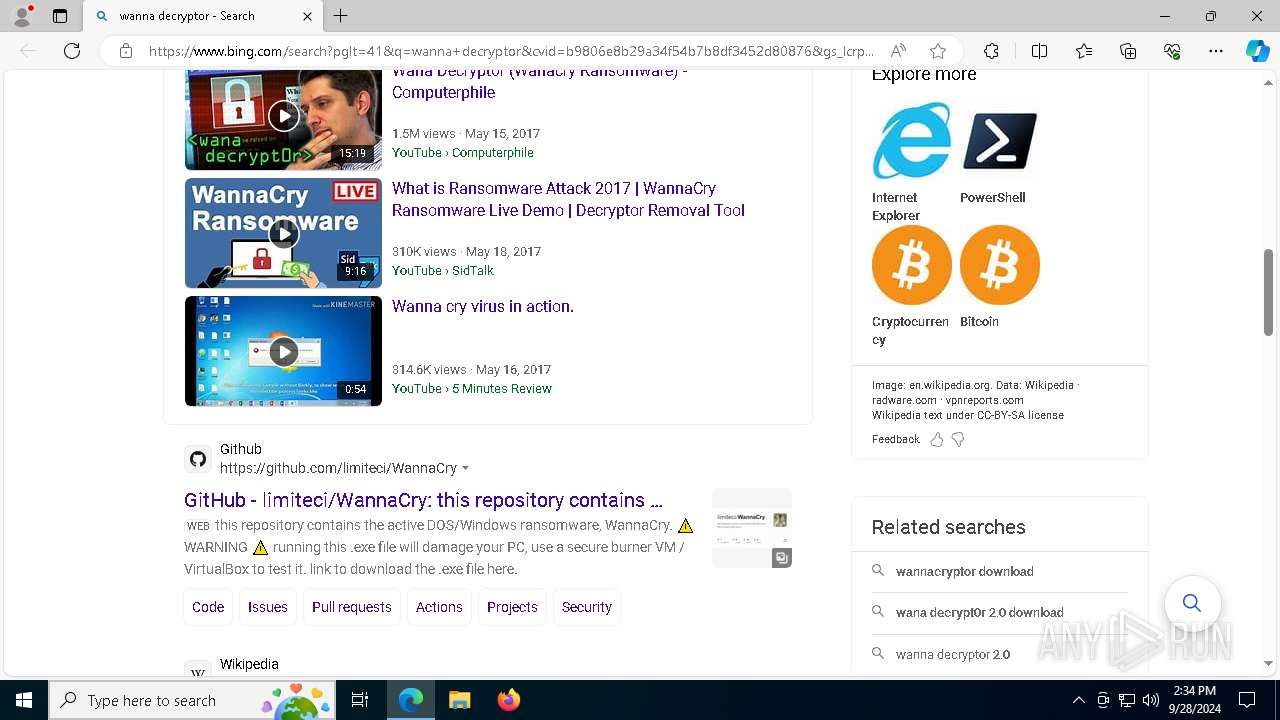The image size is (1280, 720).
Task: Open Task View on taskbar
Action: pyautogui.click(x=360, y=700)
